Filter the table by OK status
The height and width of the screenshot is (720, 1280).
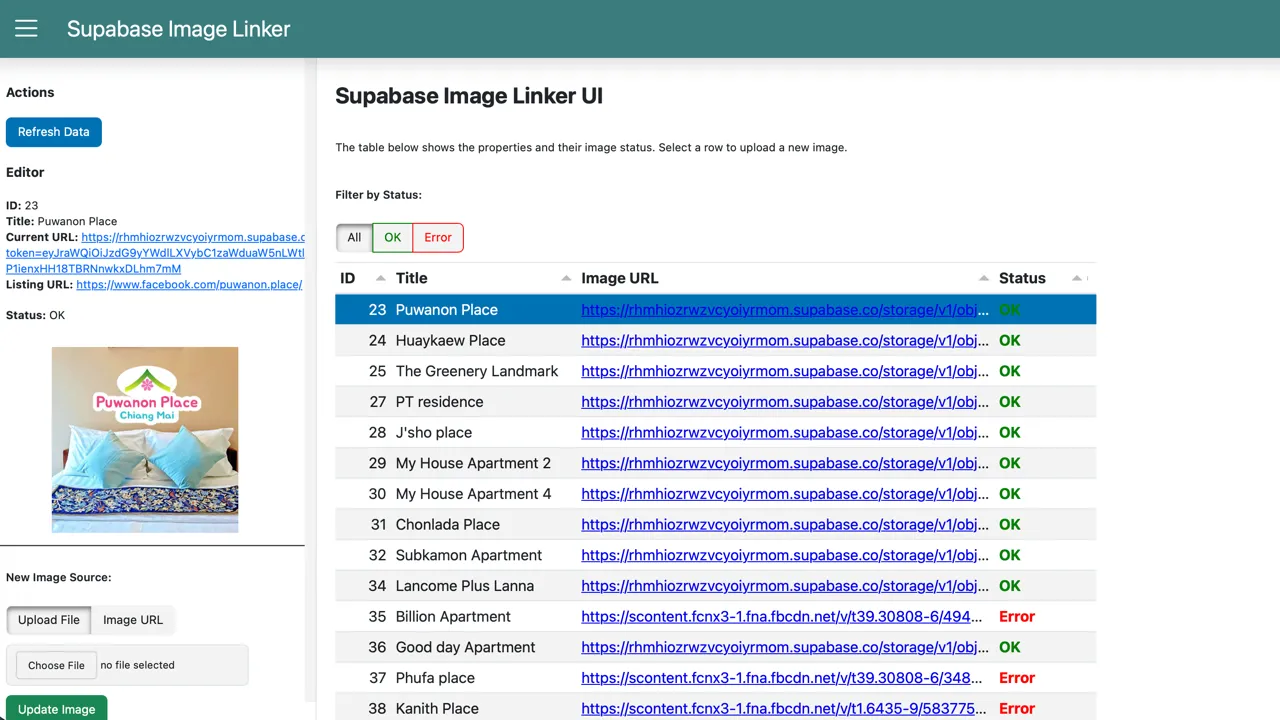click(392, 237)
